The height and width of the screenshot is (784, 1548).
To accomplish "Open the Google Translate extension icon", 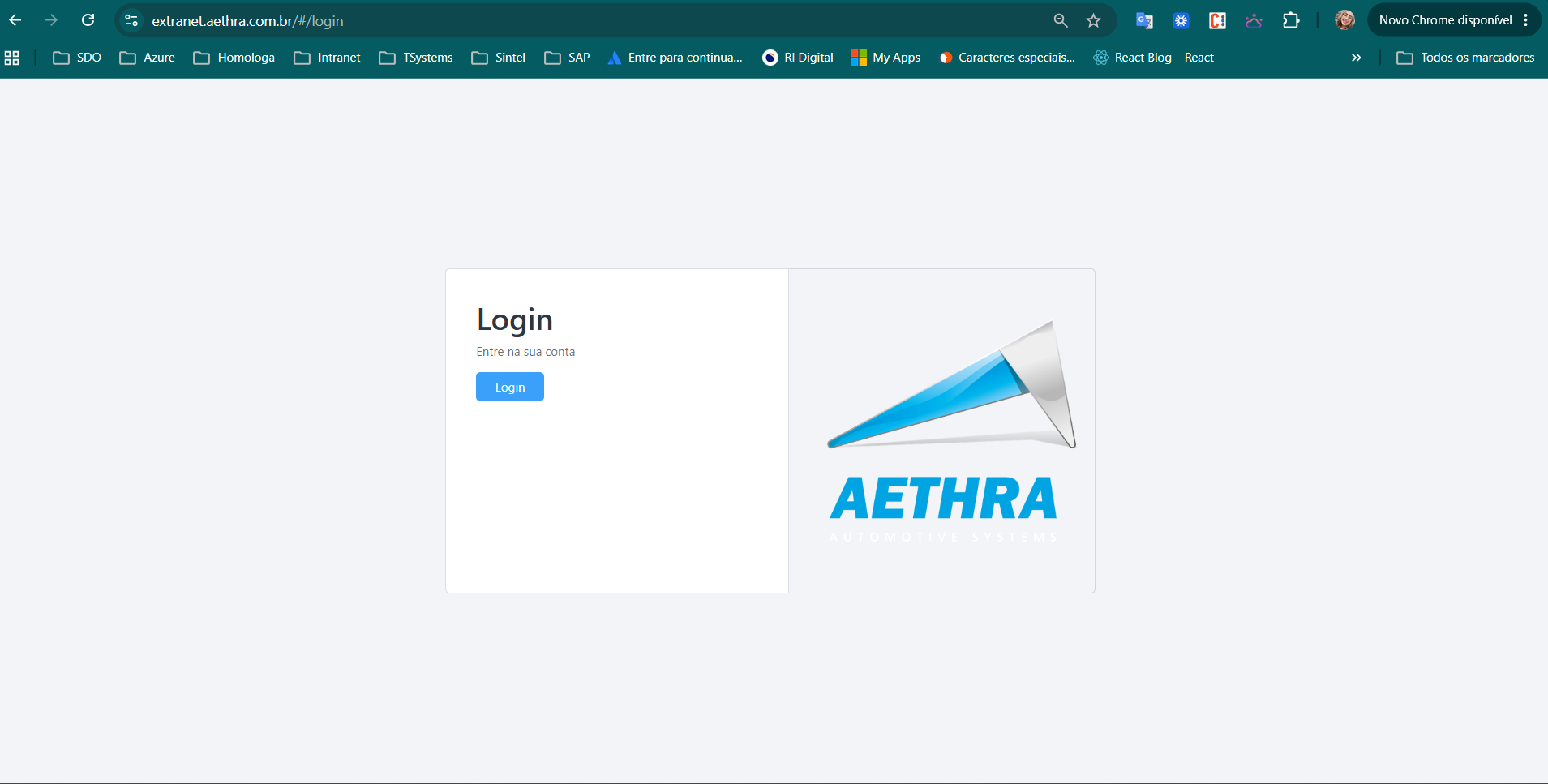I will [1144, 20].
